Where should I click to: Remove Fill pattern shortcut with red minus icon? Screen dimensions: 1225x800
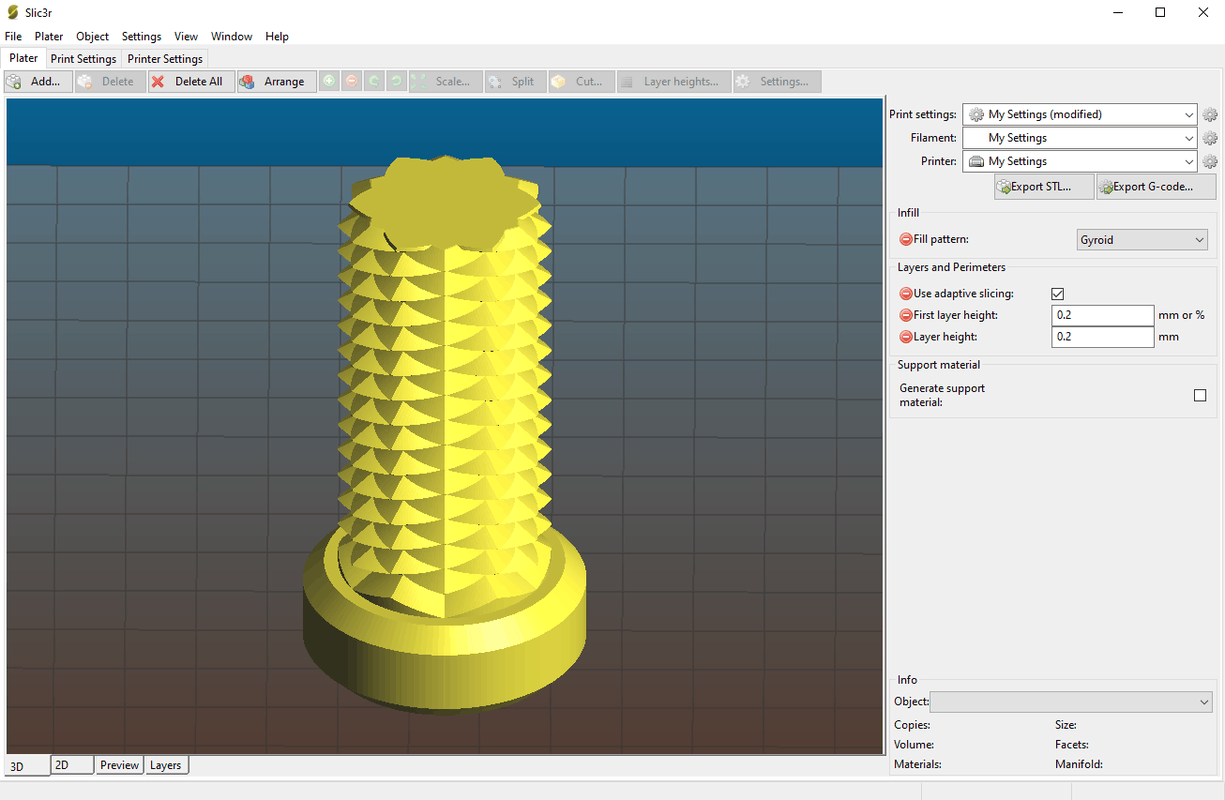pyautogui.click(x=906, y=240)
